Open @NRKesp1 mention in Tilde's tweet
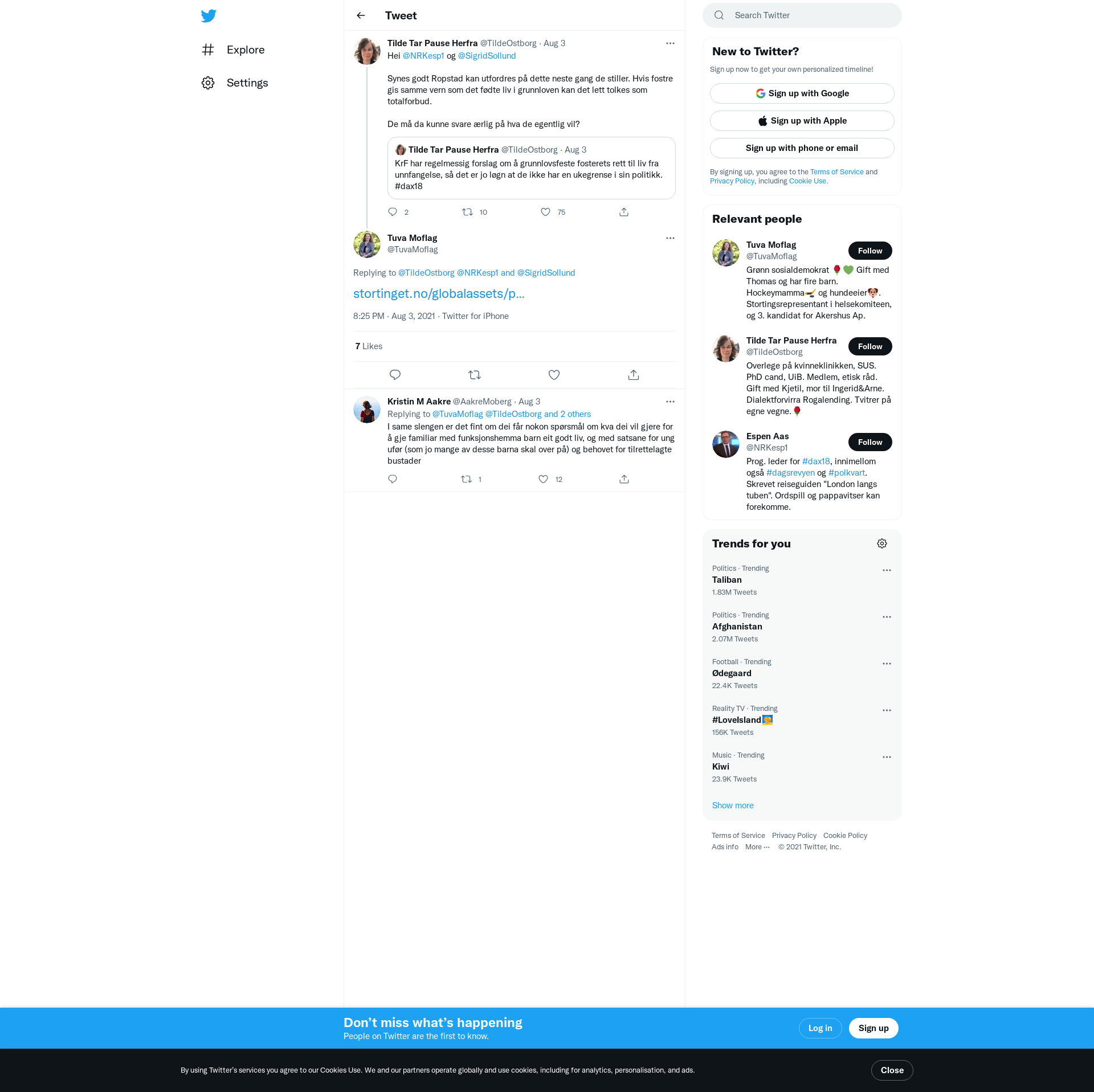The image size is (1094, 1092). pos(423,56)
